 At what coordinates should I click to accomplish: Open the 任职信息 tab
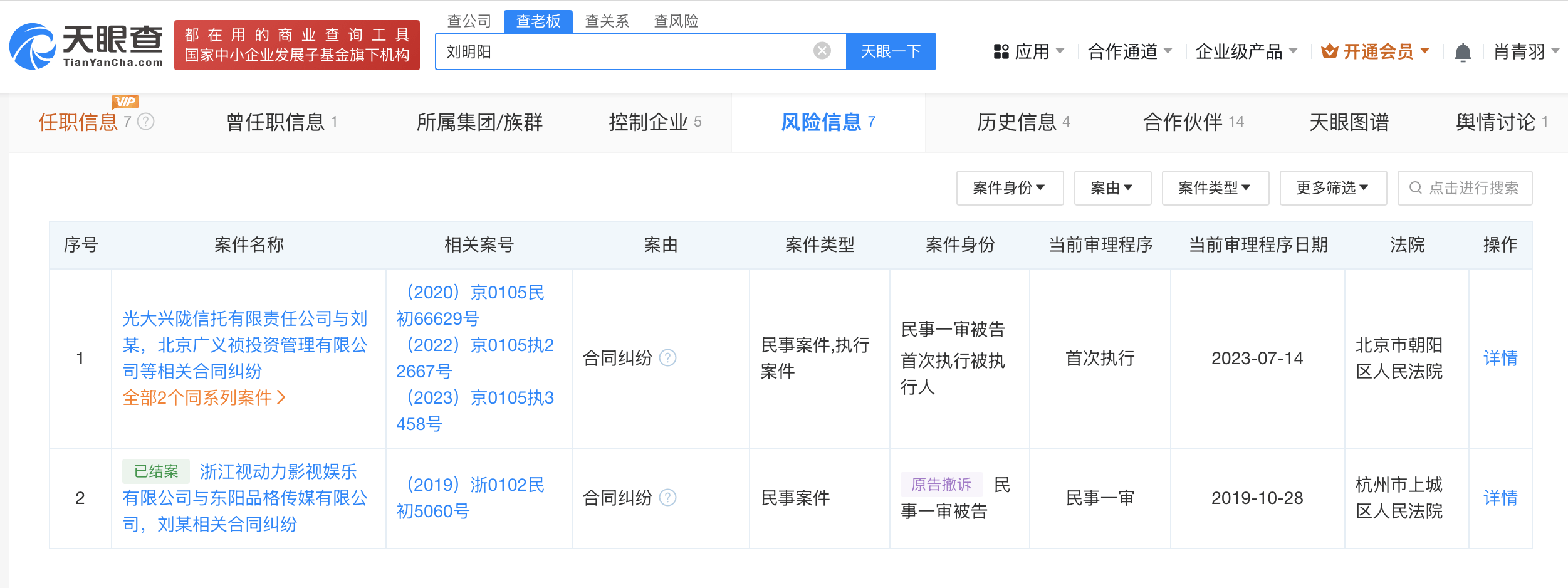(x=78, y=122)
